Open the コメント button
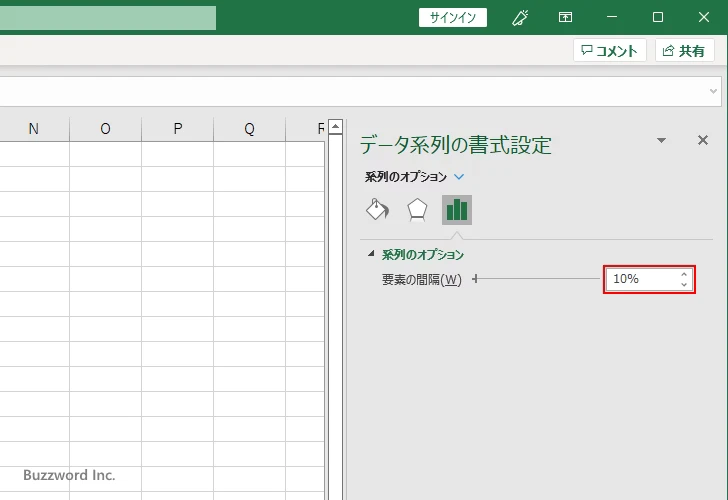The width and height of the screenshot is (728, 500). coord(610,50)
